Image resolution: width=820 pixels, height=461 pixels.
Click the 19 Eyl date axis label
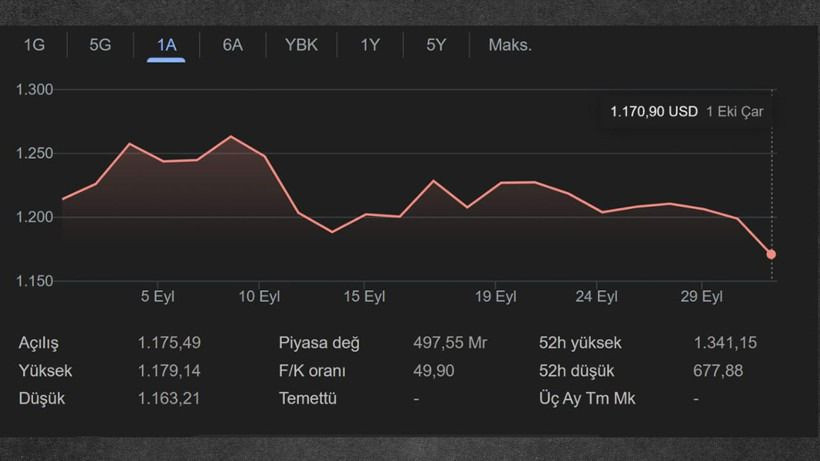(496, 297)
